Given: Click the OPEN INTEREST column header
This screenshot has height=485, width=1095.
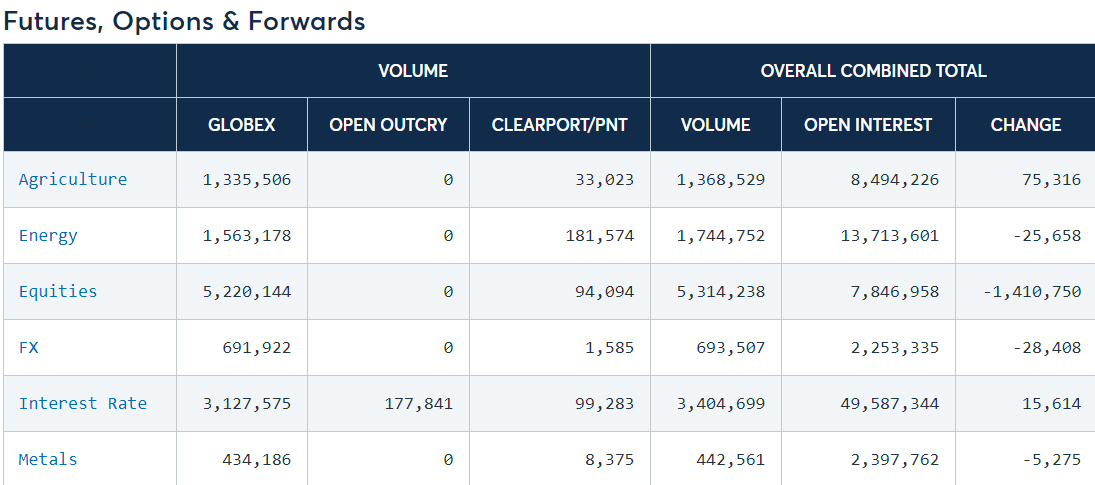Looking at the screenshot, I should (868, 125).
